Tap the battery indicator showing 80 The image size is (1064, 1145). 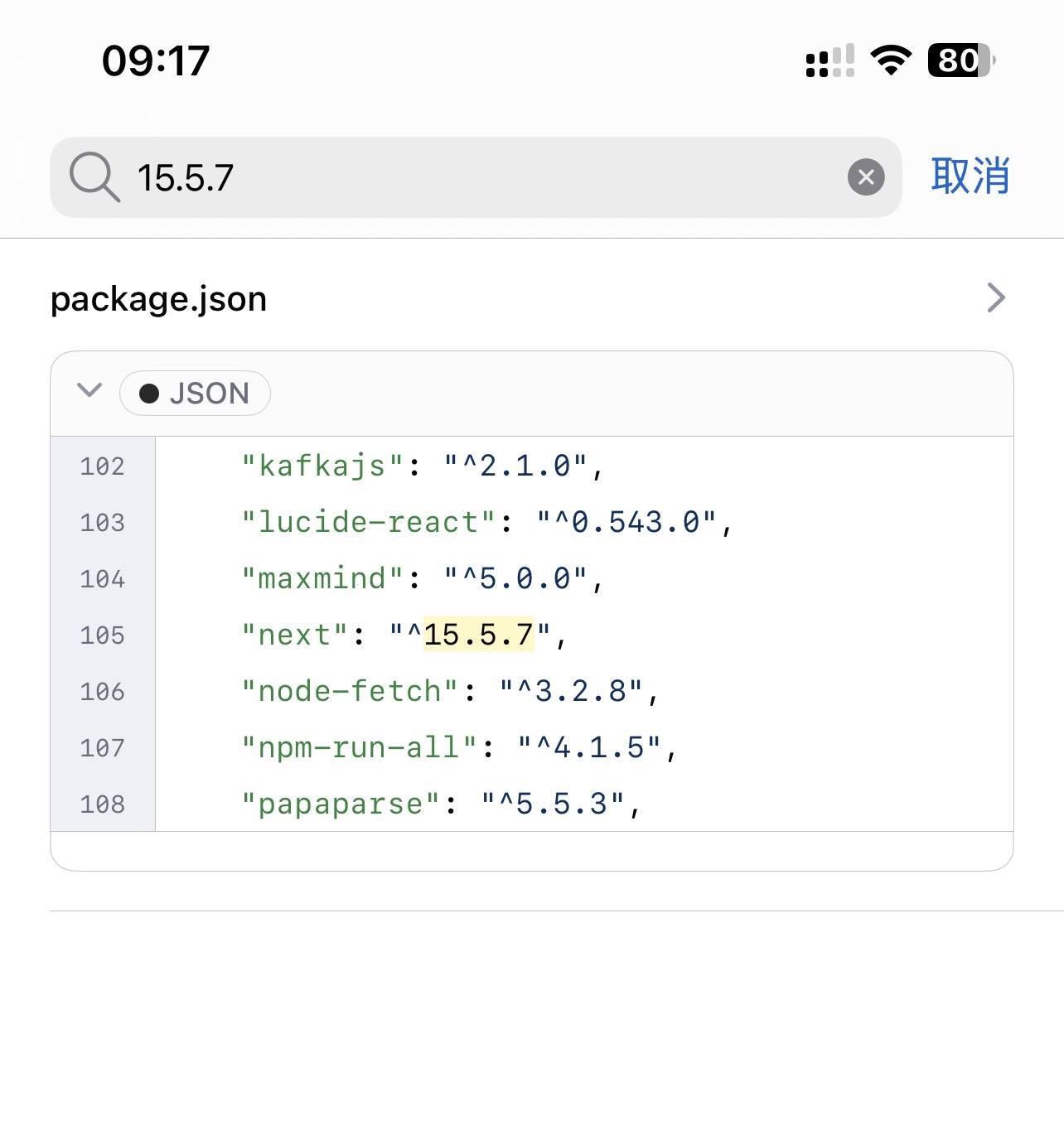click(960, 60)
